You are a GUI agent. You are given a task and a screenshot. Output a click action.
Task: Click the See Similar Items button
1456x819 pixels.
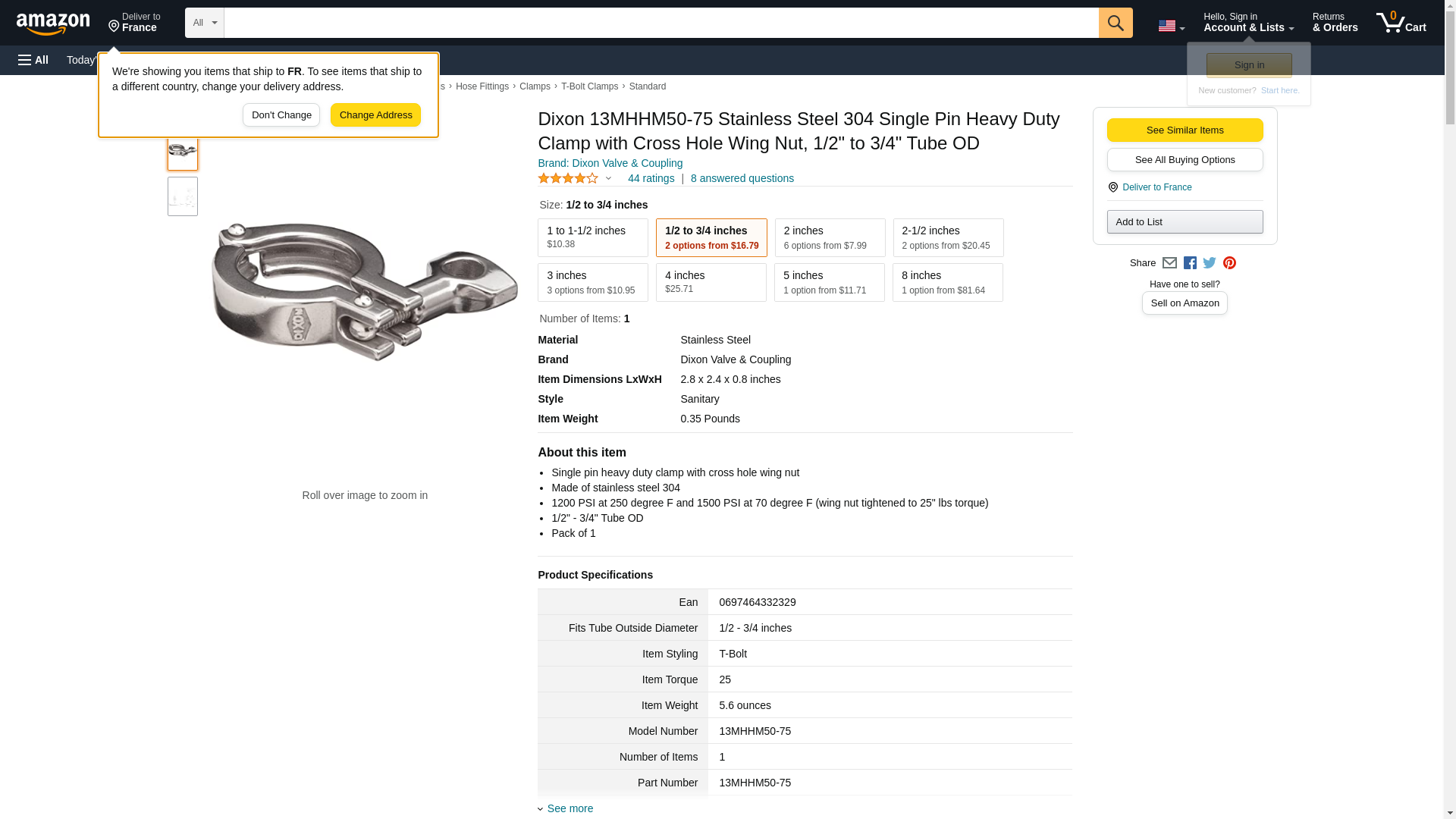tap(1185, 130)
